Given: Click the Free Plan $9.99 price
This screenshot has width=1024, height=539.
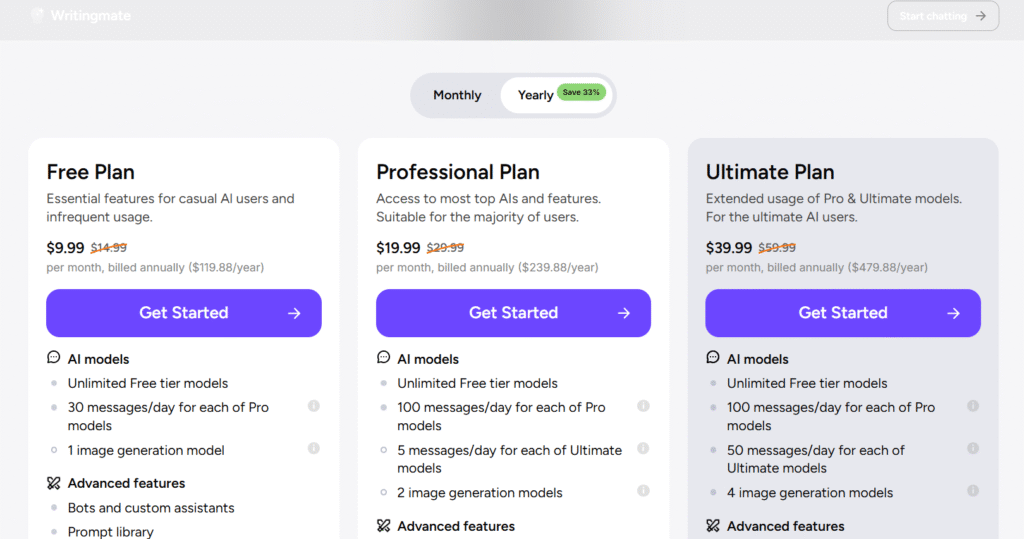Looking at the screenshot, I should pos(65,247).
